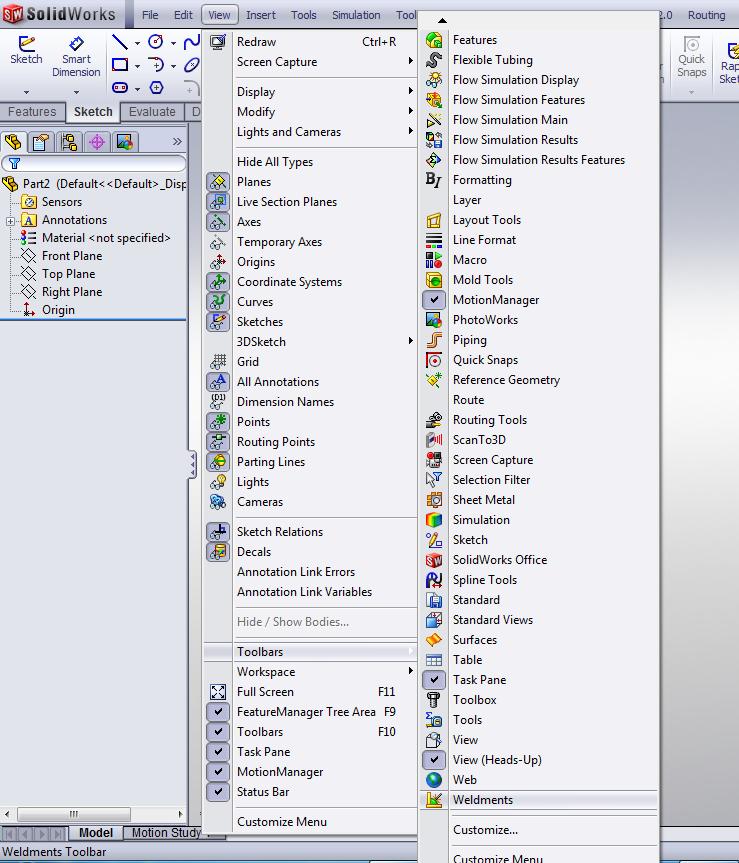Click the Motion Study tab
The image size is (739, 863).
[x=166, y=833]
